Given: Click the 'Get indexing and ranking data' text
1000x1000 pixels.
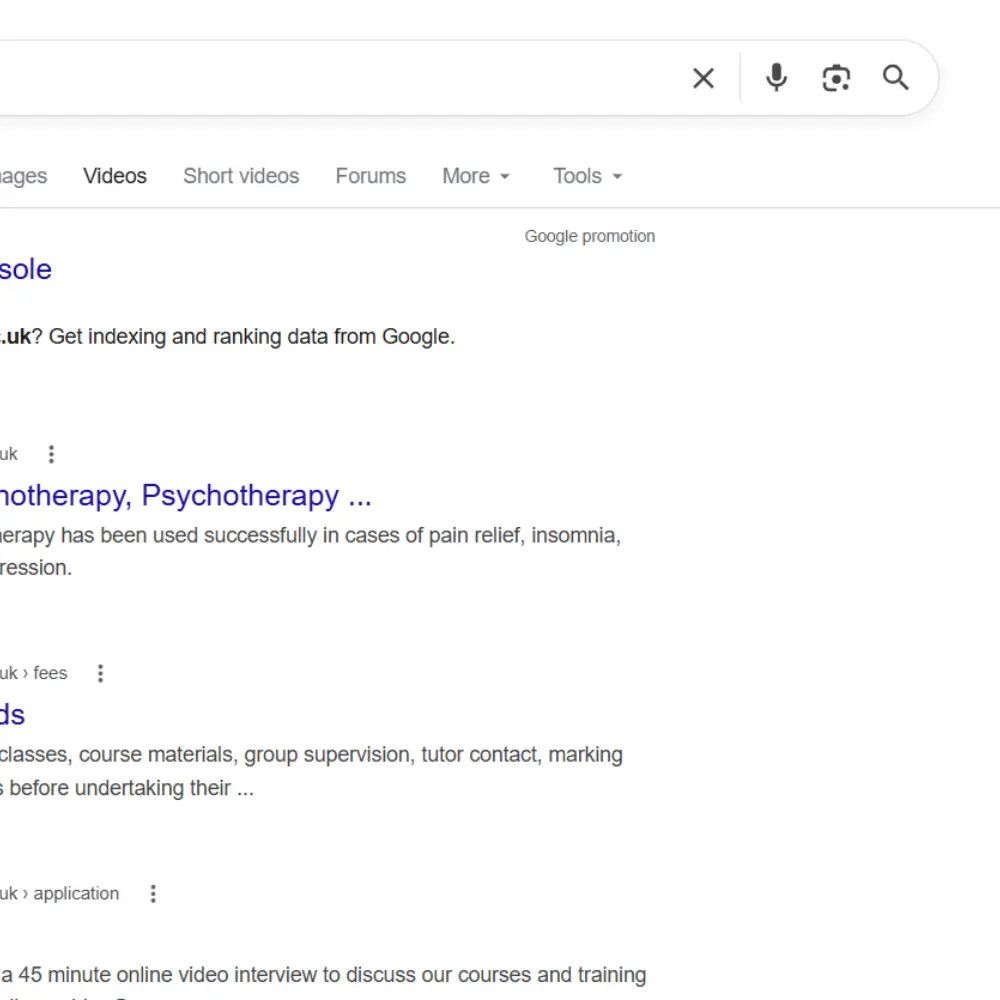Looking at the screenshot, I should (x=252, y=337).
